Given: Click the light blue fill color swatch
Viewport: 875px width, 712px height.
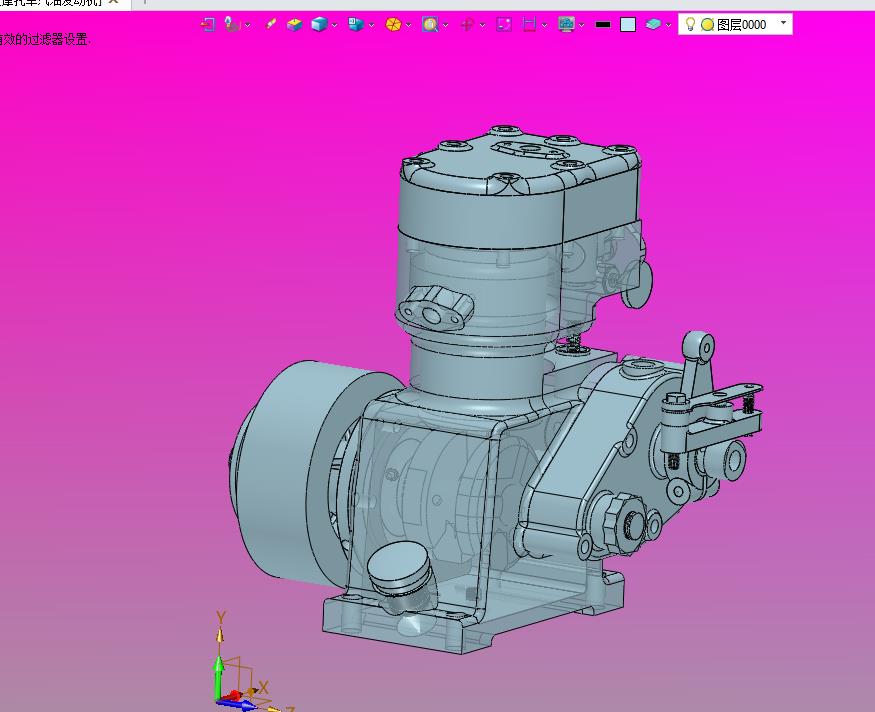Looking at the screenshot, I should 628,25.
